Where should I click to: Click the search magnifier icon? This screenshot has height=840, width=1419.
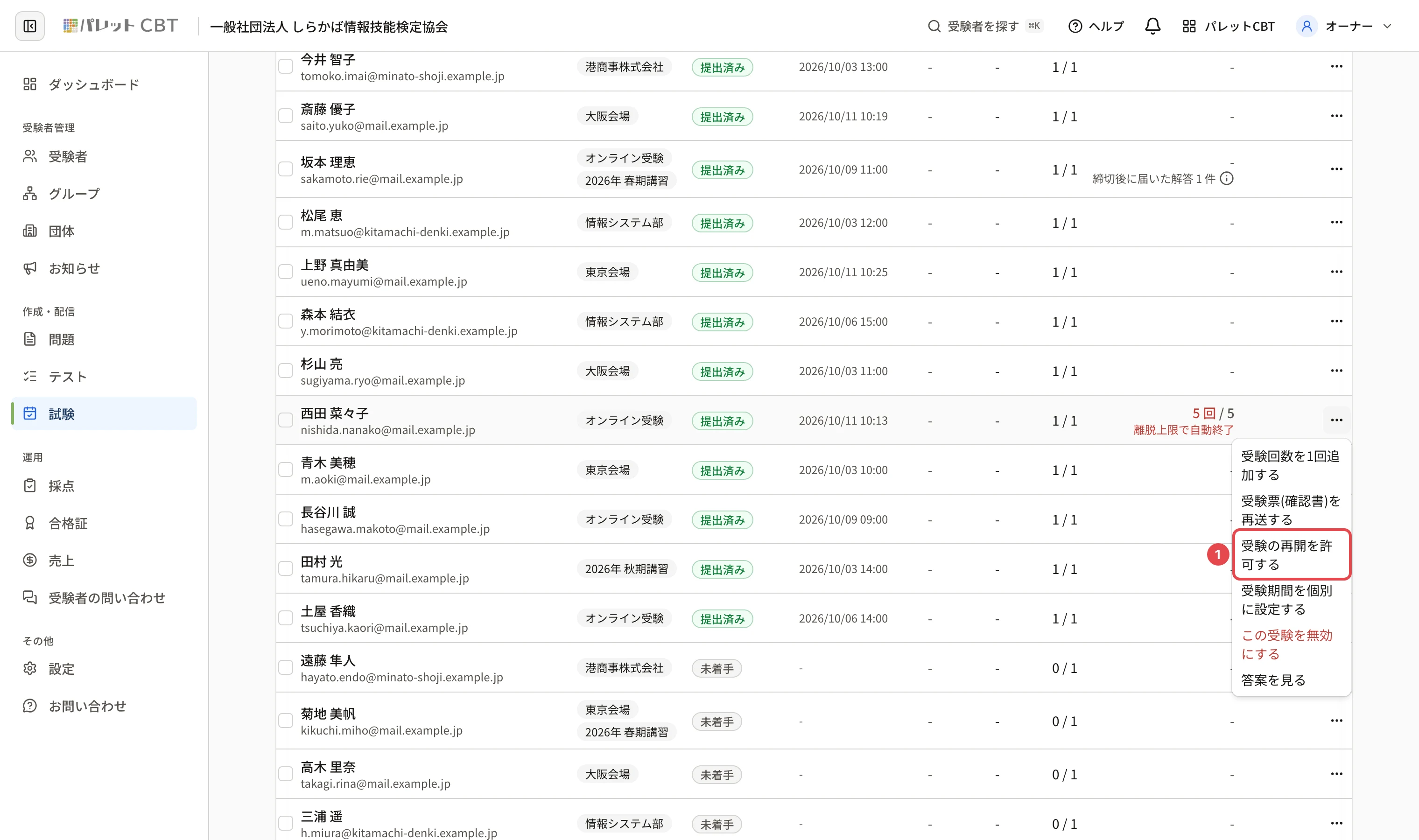coord(934,26)
